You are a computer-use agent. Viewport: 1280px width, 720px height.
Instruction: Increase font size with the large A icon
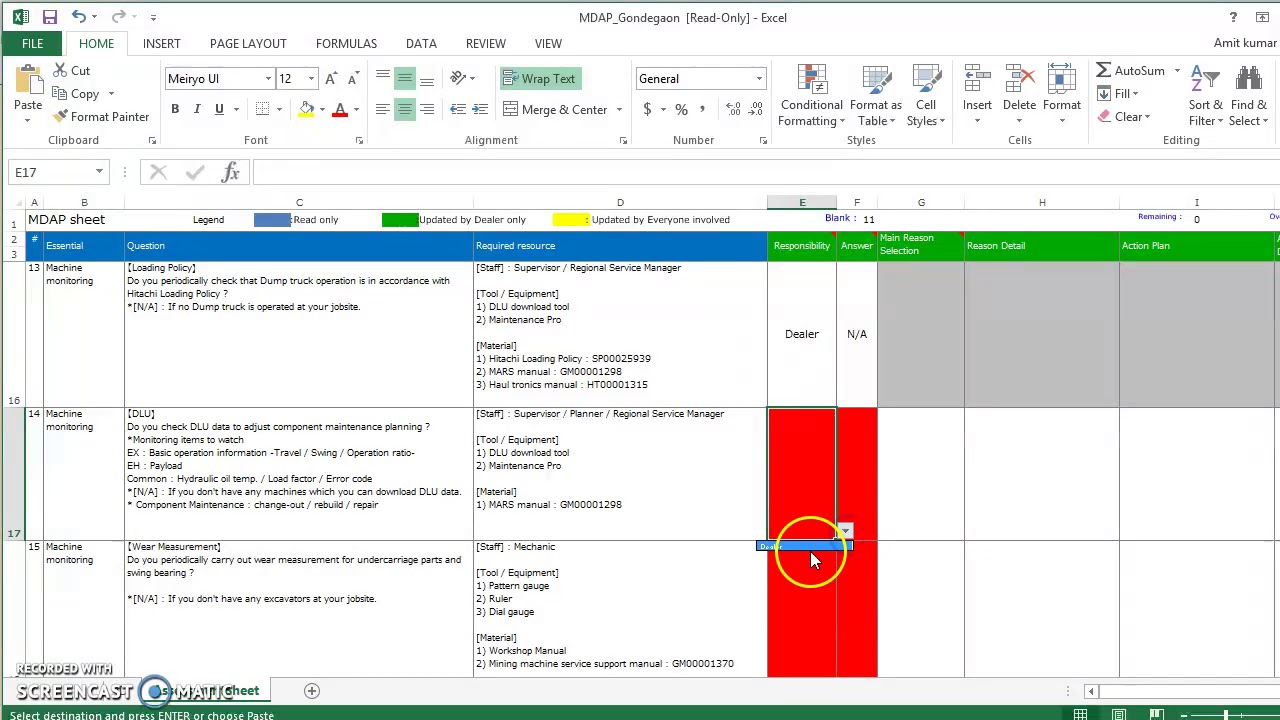[331, 79]
